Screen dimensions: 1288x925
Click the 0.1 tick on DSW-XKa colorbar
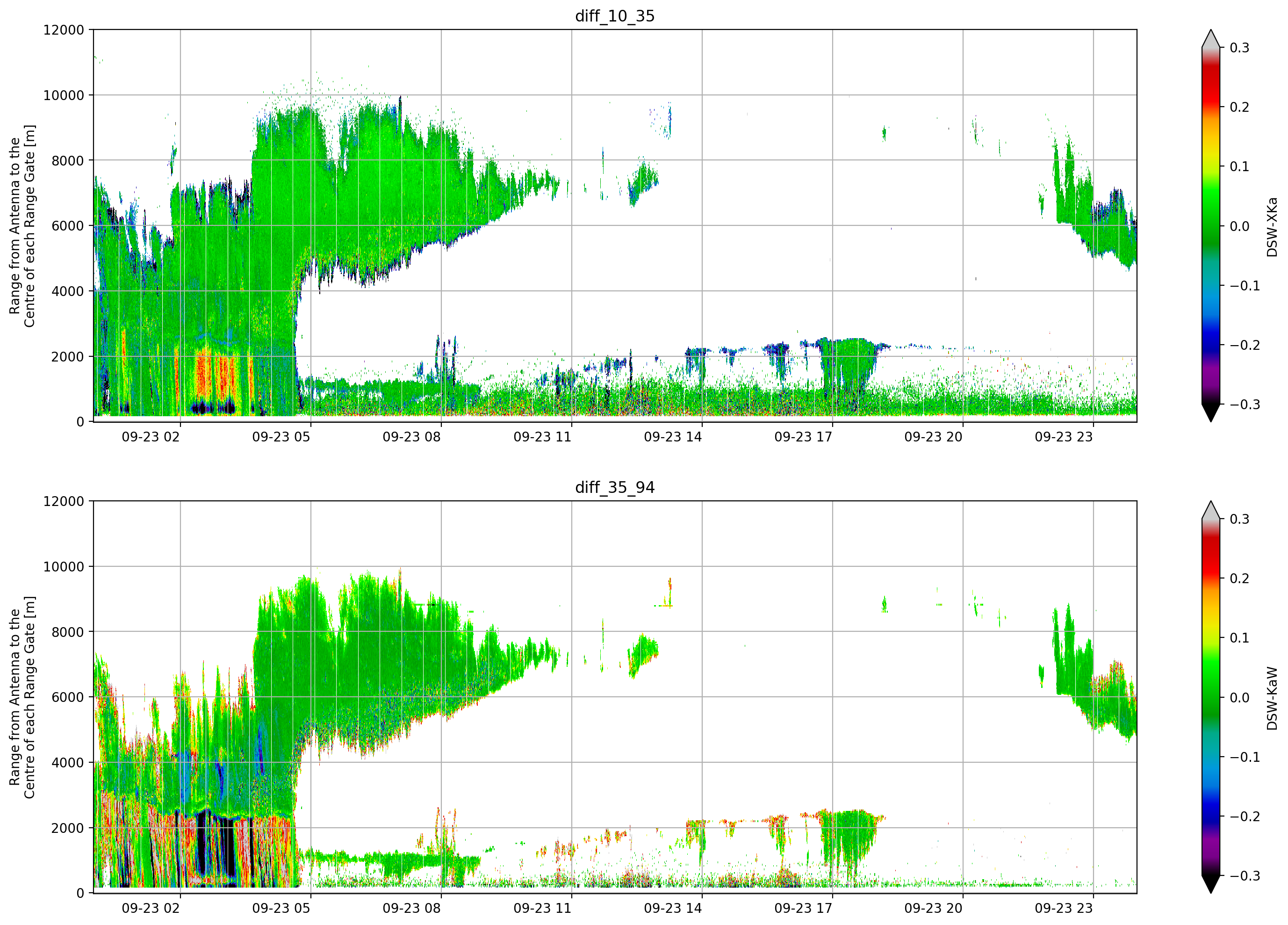[1240, 167]
